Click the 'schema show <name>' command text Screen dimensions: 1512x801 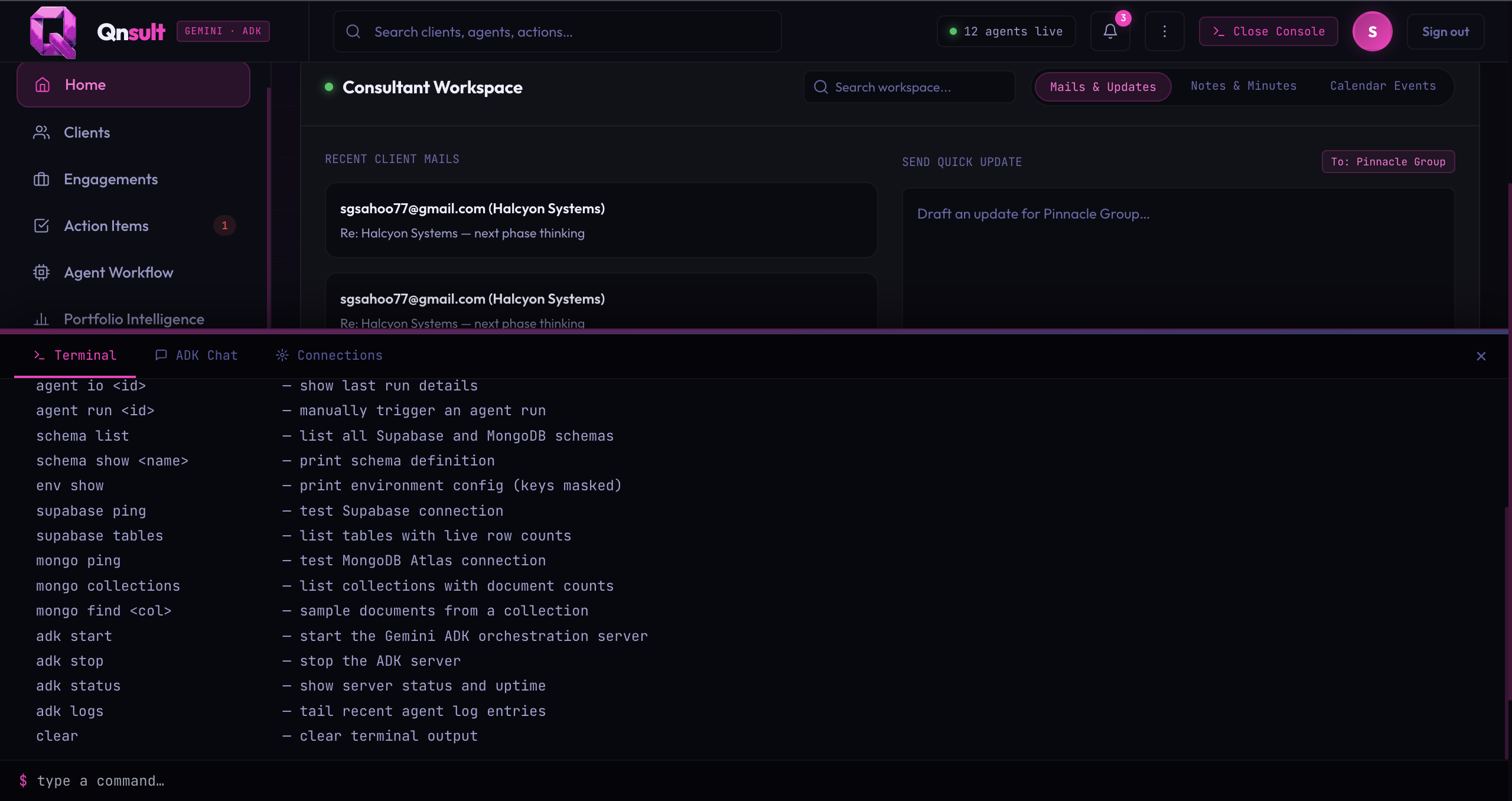[112, 461]
